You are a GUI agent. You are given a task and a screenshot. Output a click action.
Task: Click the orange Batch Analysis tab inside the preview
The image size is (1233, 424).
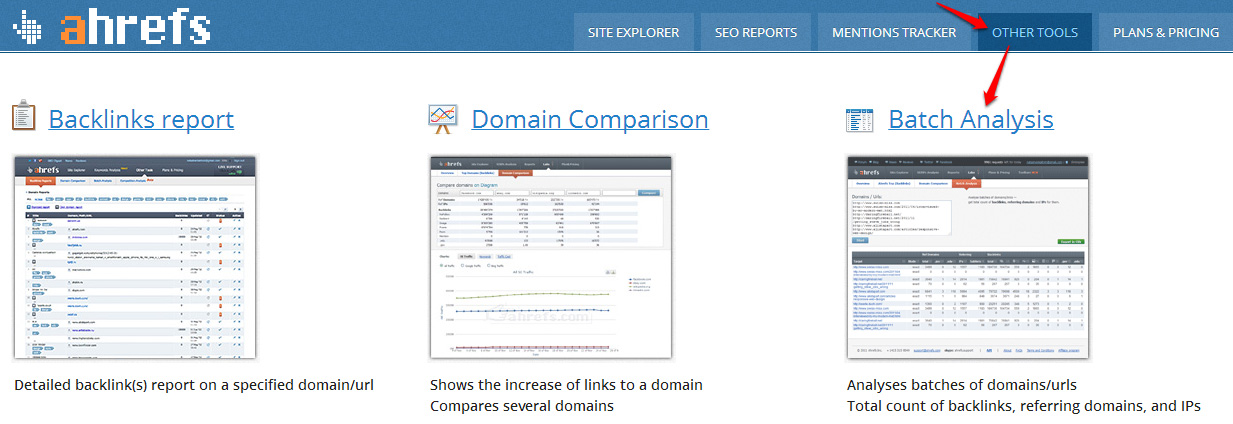click(x=966, y=183)
